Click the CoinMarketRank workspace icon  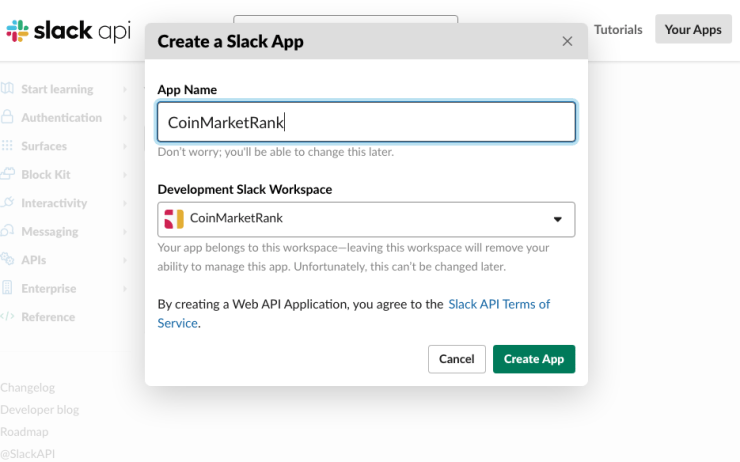pos(174,219)
